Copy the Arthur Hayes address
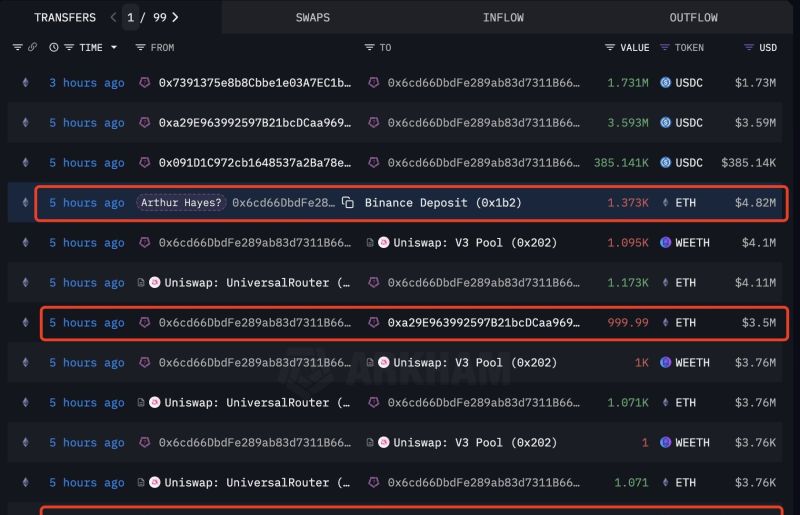 [x=348, y=203]
